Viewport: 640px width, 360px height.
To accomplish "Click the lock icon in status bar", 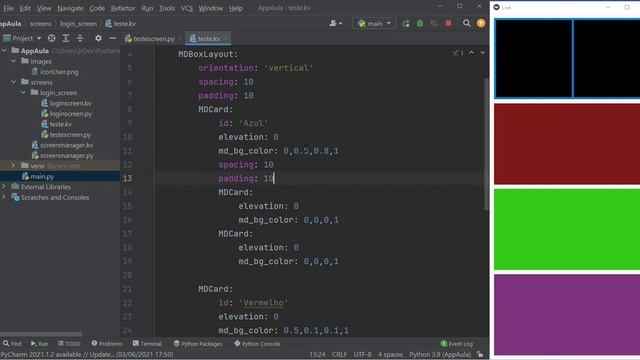I will (x=480, y=354).
